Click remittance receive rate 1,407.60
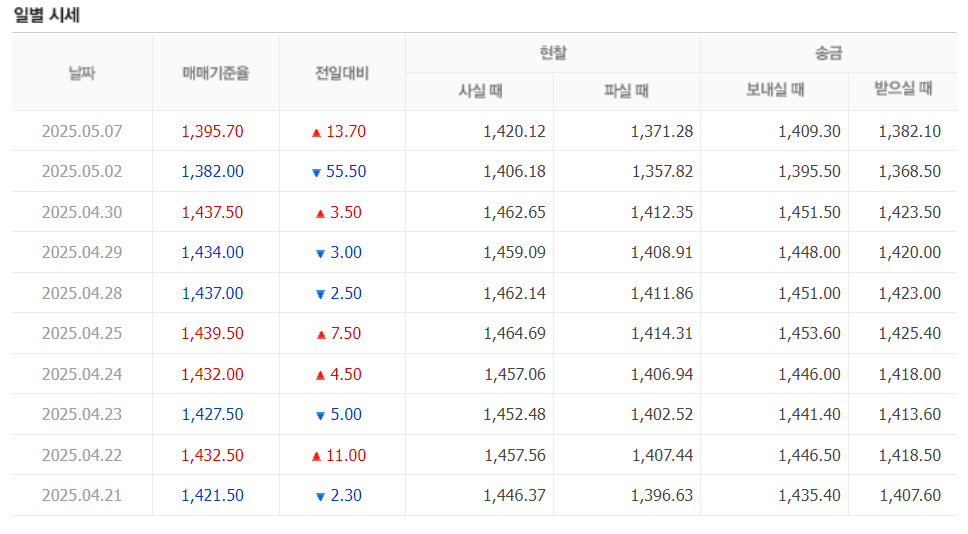 (x=910, y=495)
